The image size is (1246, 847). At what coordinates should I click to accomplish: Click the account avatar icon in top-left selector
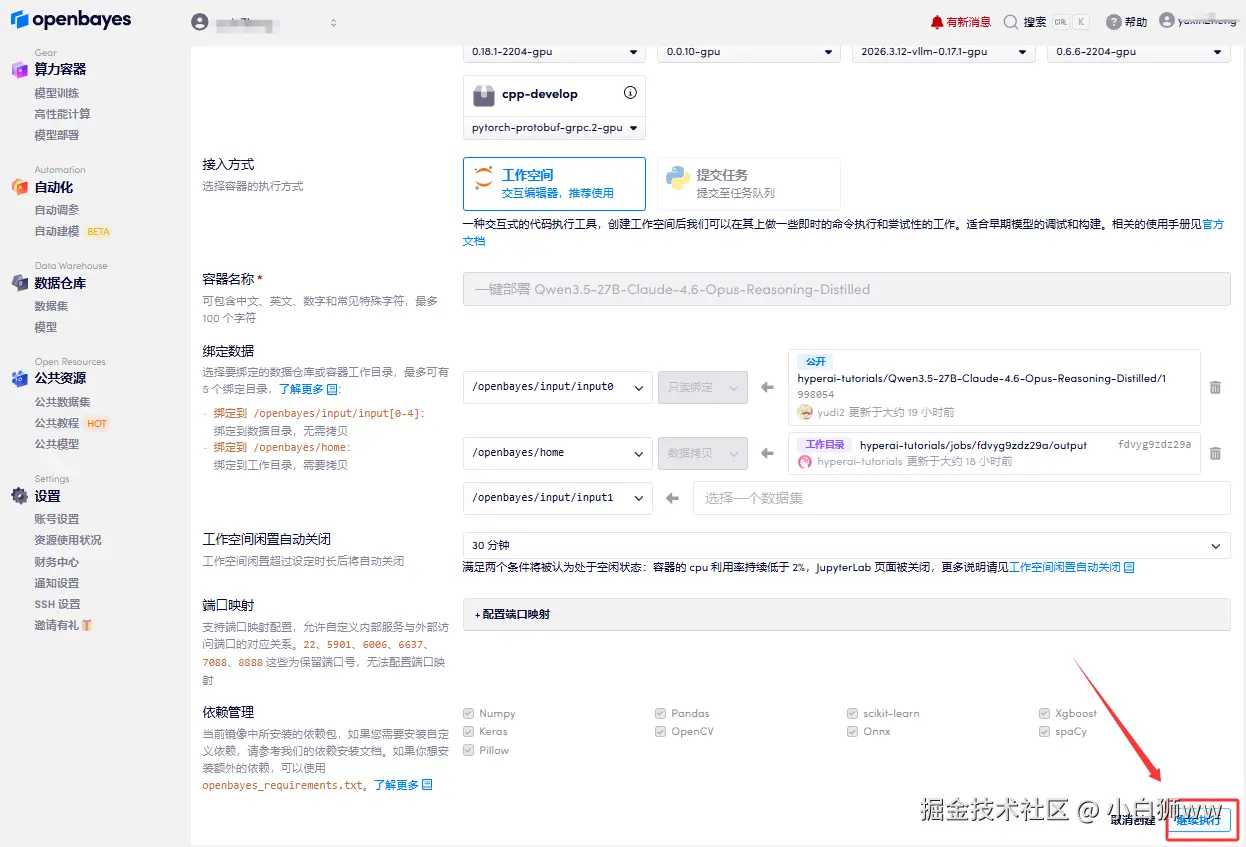[200, 22]
